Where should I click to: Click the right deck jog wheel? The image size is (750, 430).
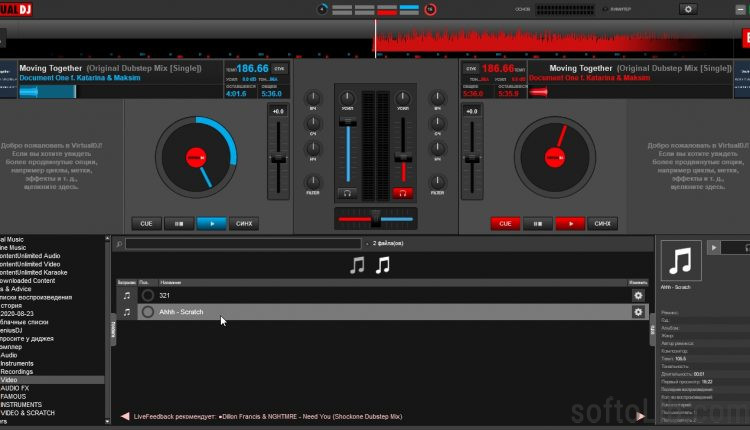[555, 157]
